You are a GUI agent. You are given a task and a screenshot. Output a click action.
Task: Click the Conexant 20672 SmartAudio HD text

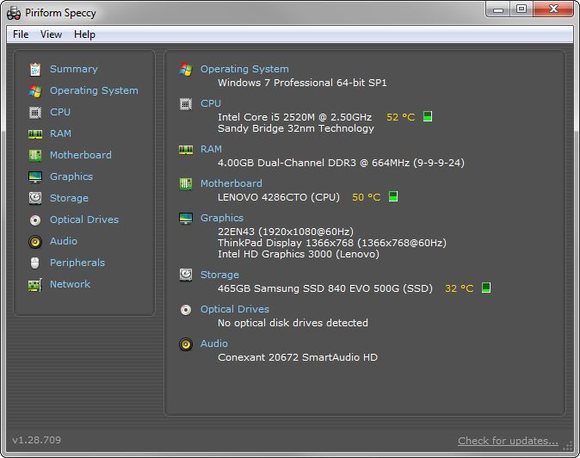tap(298, 357)
